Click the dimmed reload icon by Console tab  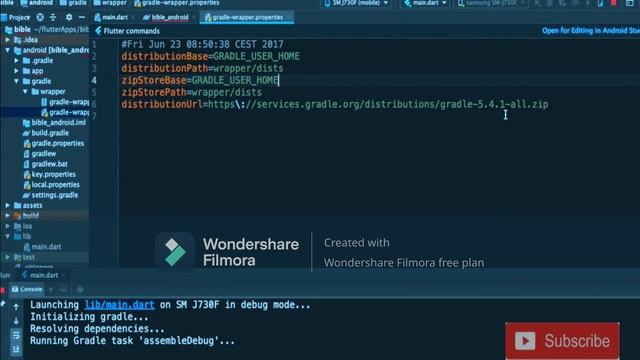64,289
